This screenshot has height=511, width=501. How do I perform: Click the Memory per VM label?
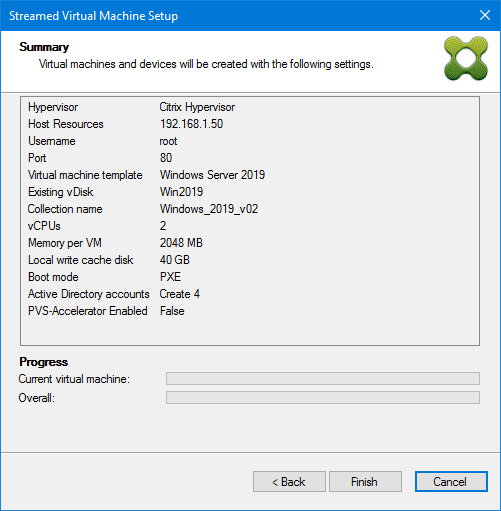tap(65, 243)
